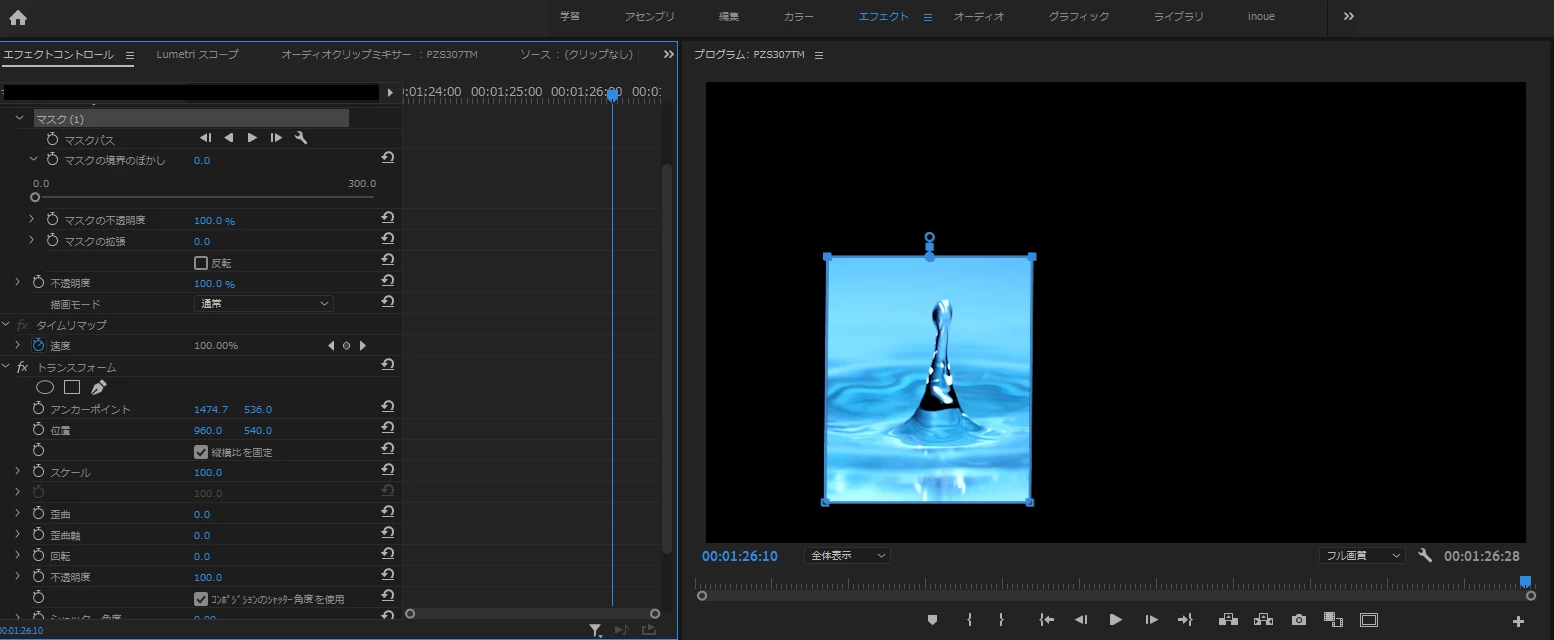Create an ellipse mask in トランスフォーム
The image size is (1554, 640).
point(45,387)
